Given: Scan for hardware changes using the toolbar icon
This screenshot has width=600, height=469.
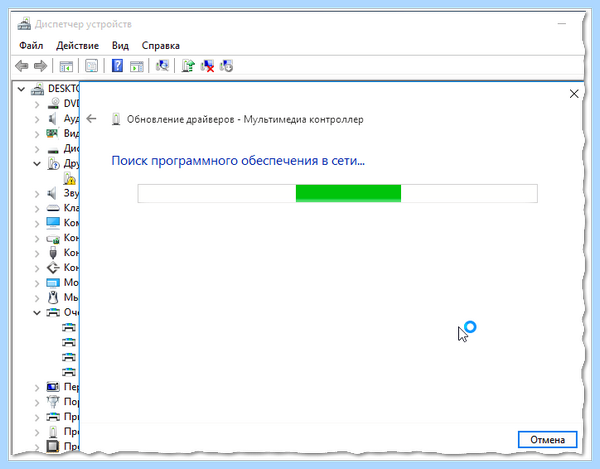Looking at the screenshot, I should point(162,66).
